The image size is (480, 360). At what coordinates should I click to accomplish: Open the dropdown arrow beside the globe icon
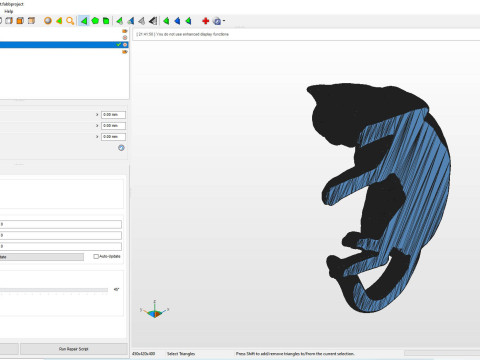pos(224,21)
